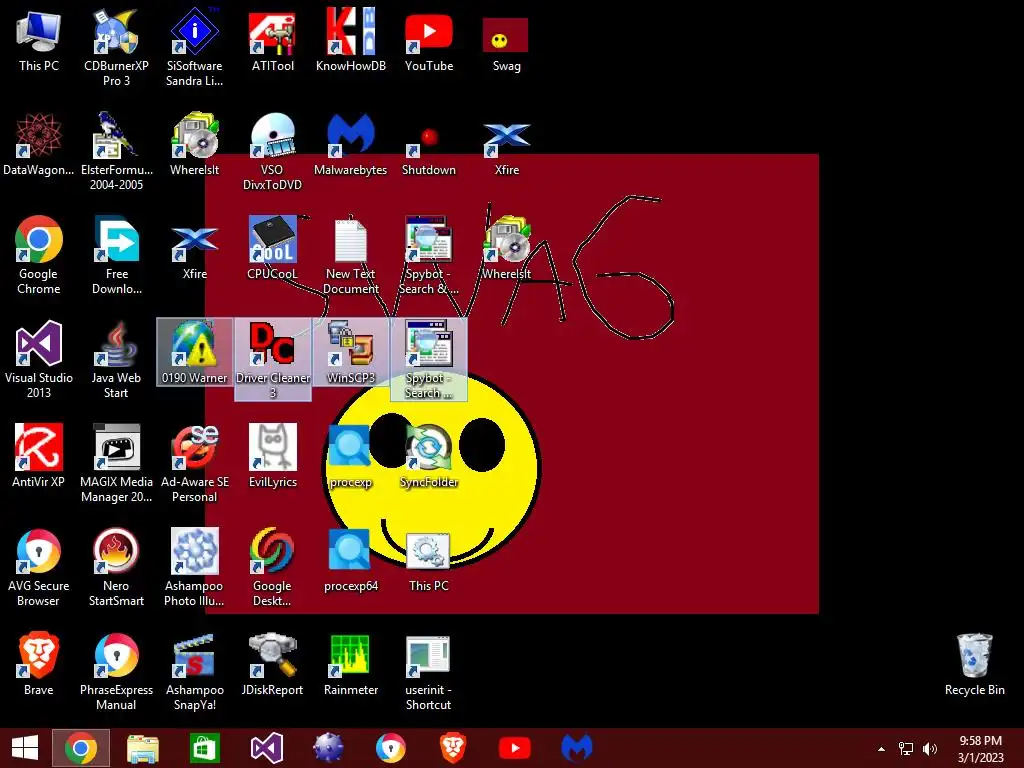Viewport: 1024px width, 768px height.
Task: Select the PhraseExpress Manual icon
Action: (116, 671)
